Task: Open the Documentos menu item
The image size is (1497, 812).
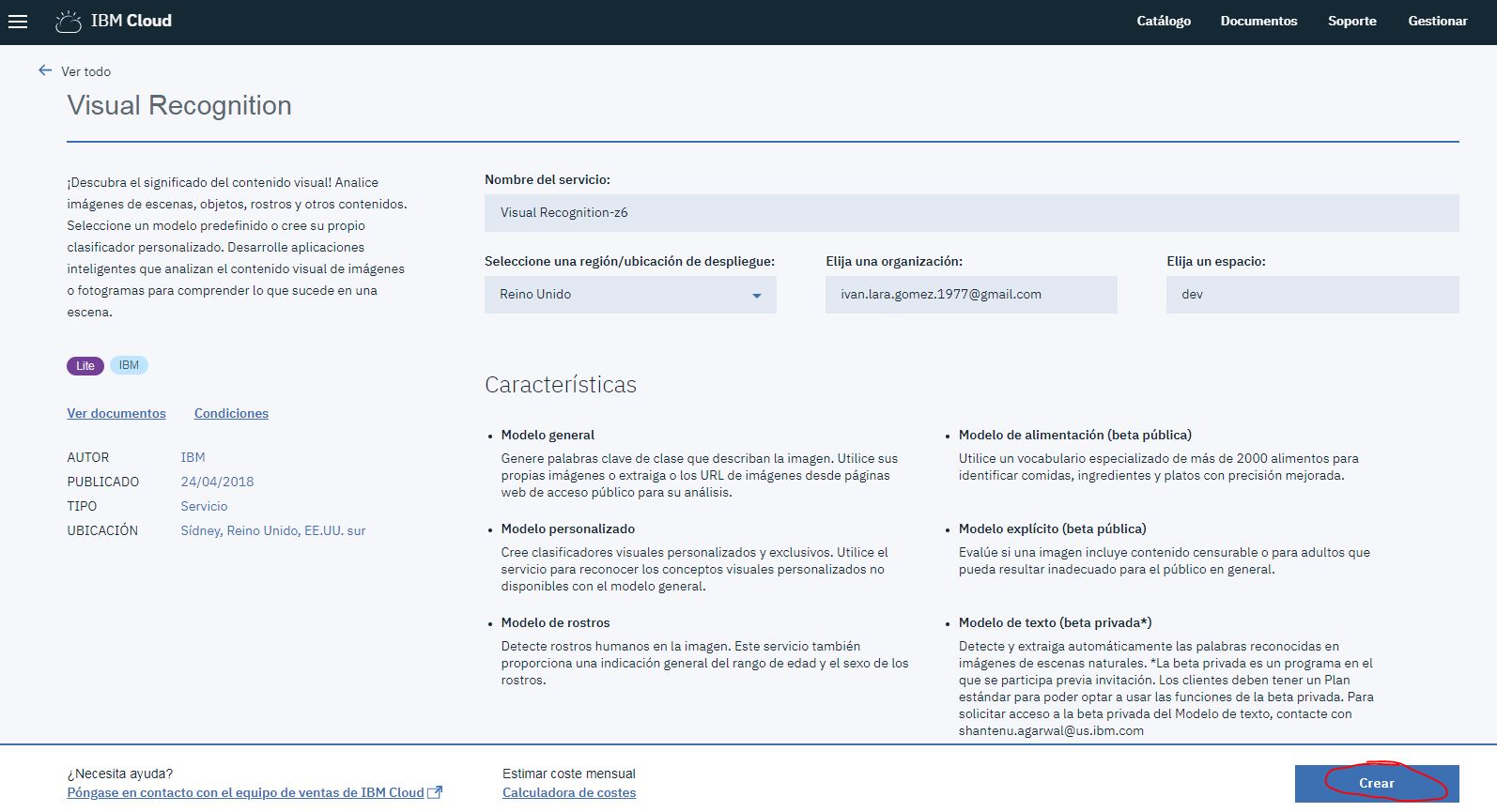Action: (1258, 21)
